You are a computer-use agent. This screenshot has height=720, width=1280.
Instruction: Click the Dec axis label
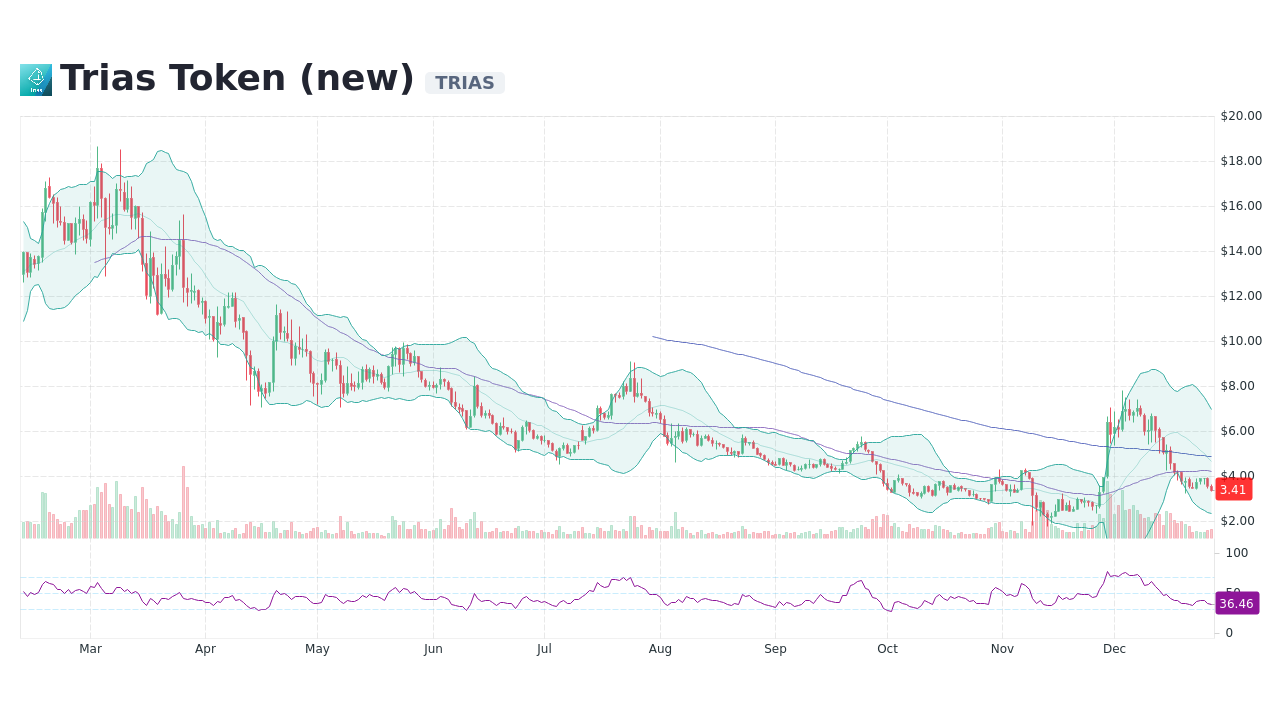pos(1114,648)
